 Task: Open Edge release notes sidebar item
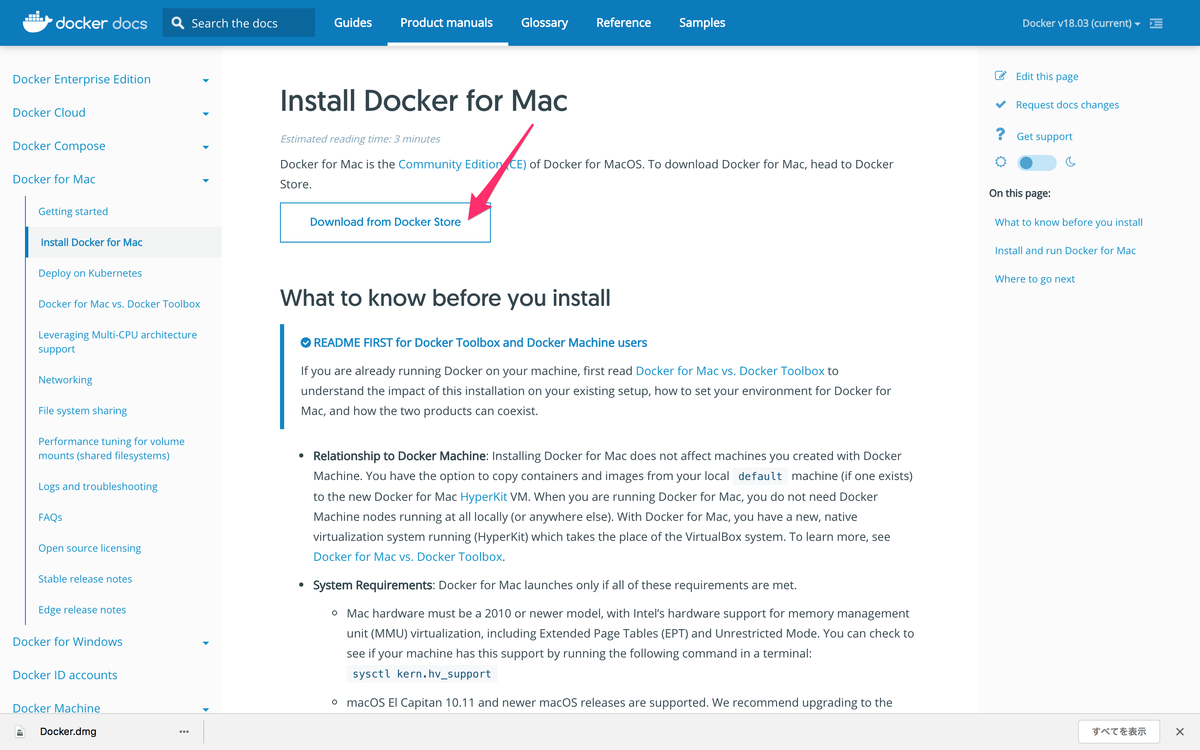[82, 610]
